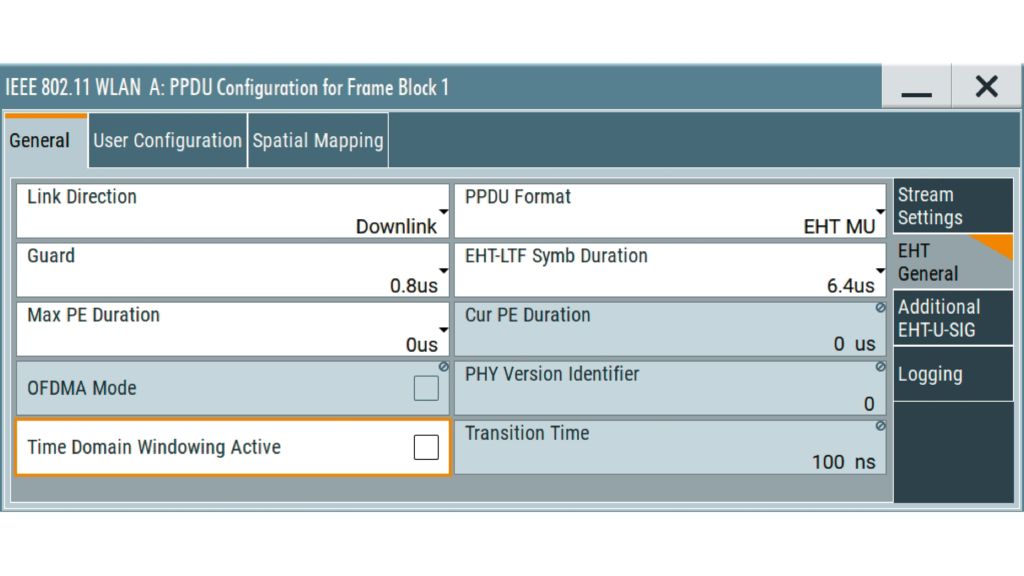This screenshot has height=576, width=1024.
Task: Enable Time Domain Windowing Active checkbox
Action: 426,447
